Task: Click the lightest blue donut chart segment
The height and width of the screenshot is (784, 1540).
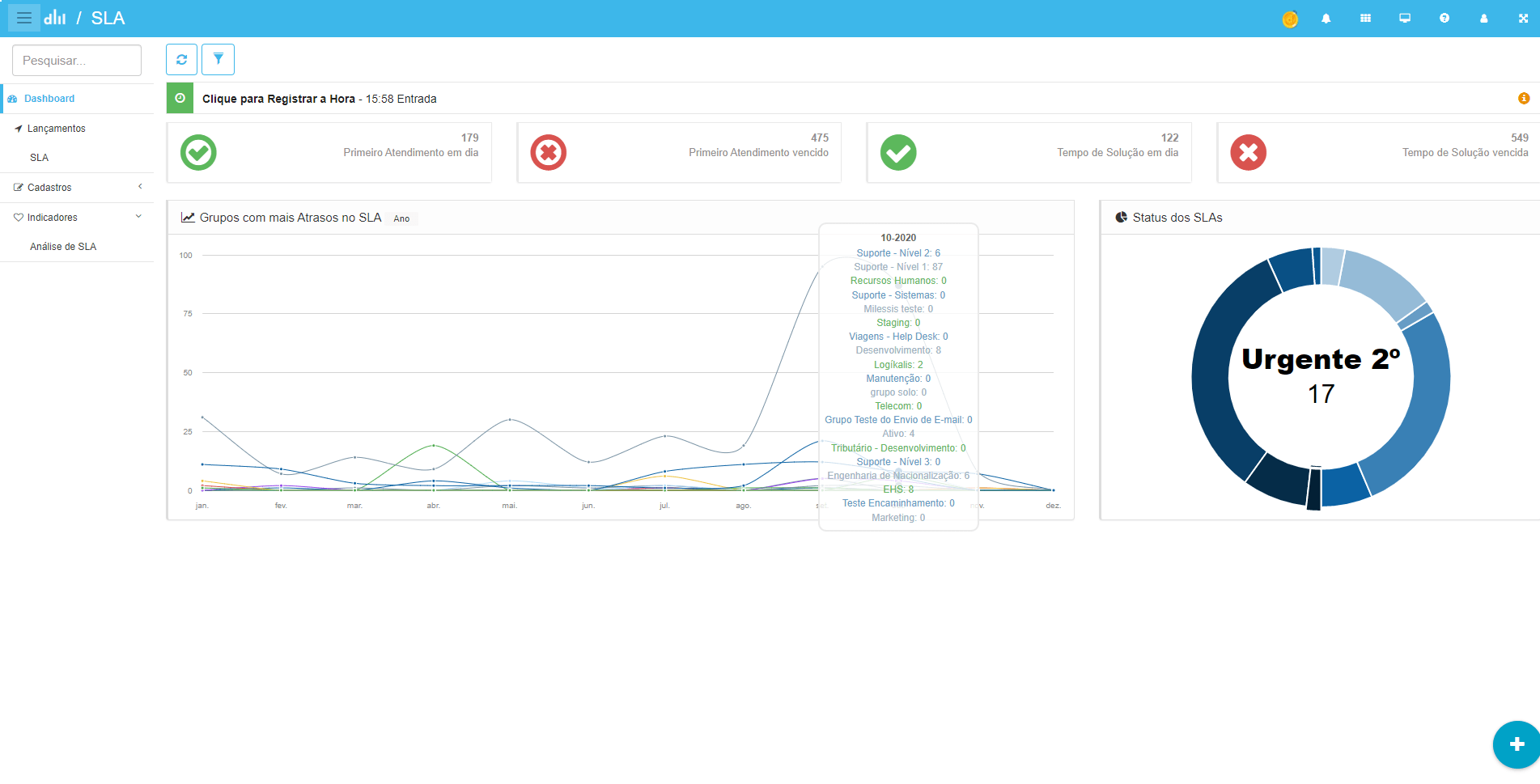Action: (1332, 267)
